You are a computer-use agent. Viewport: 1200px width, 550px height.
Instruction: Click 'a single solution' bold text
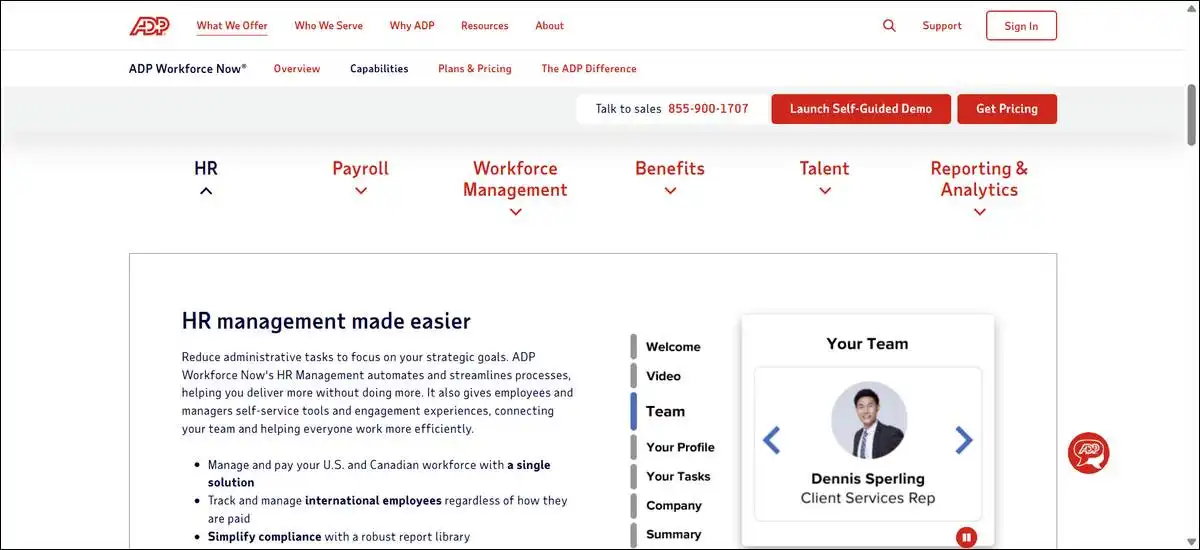tap(379, 473)
